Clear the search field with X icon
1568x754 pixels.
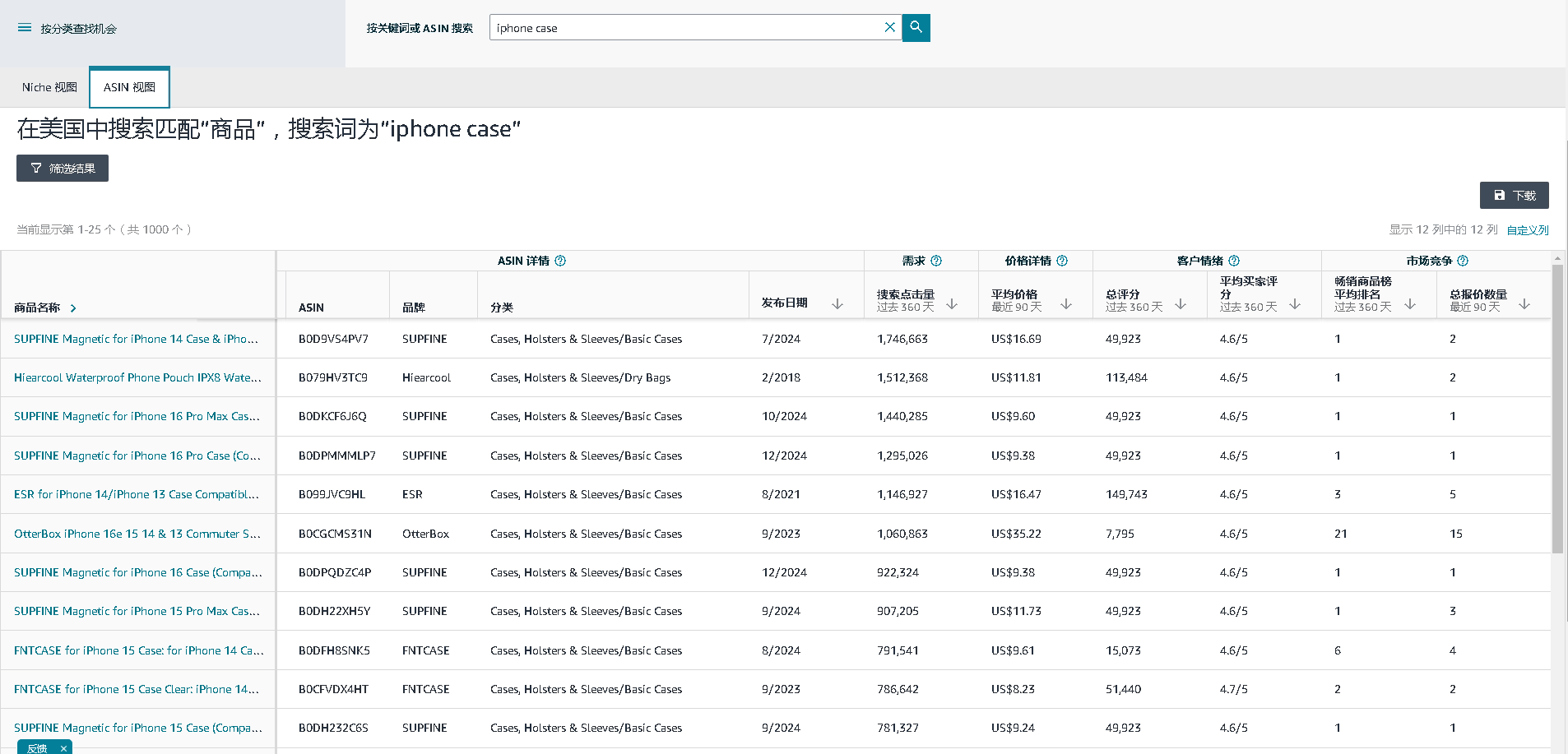pos(889,27)
